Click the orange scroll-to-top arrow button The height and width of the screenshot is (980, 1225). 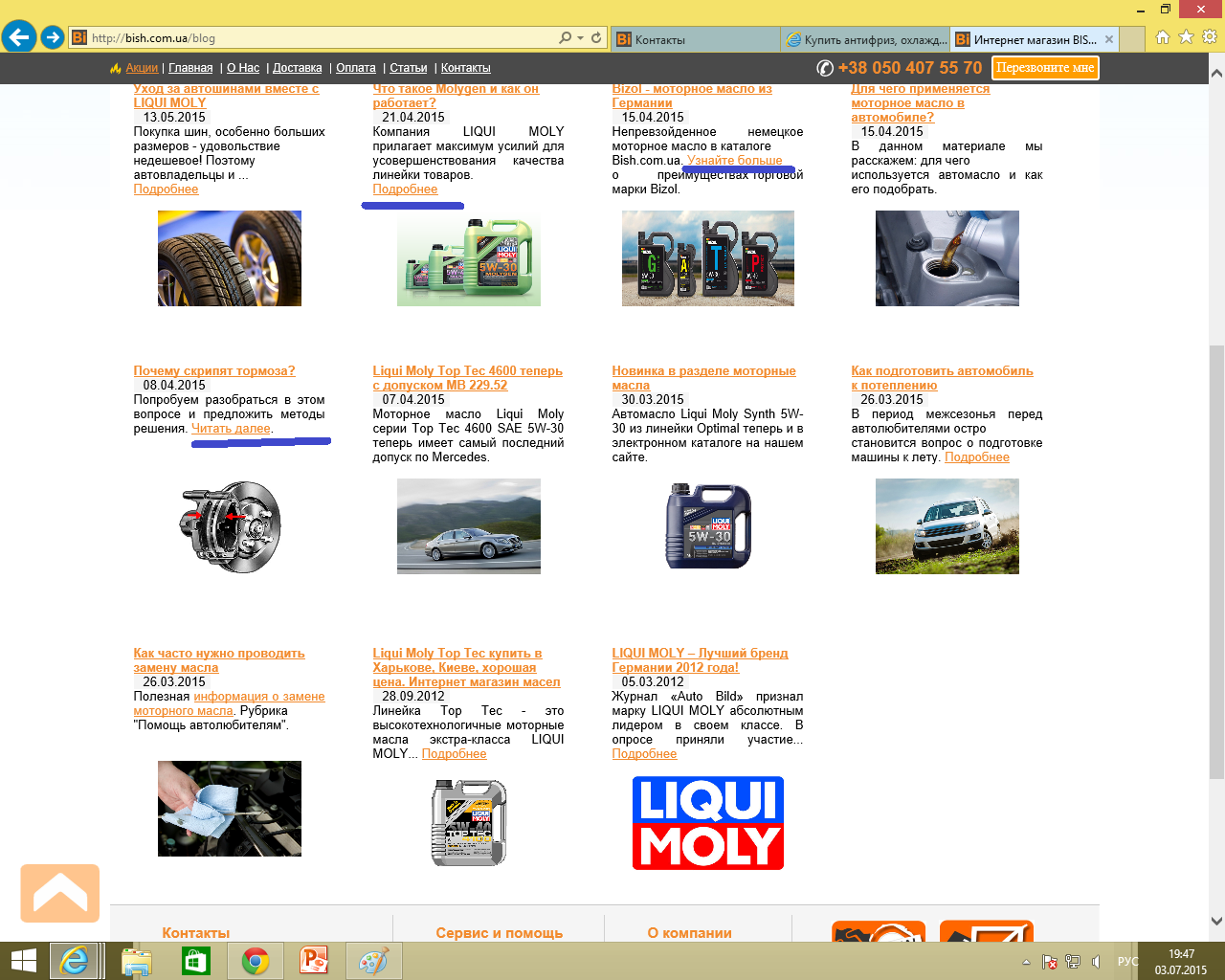[60, 893]
